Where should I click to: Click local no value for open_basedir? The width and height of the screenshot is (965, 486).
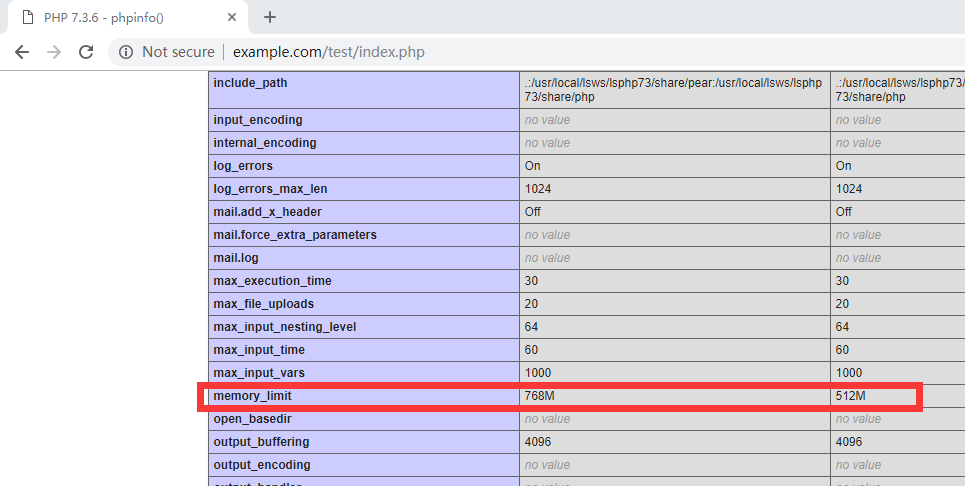point(547,419)
